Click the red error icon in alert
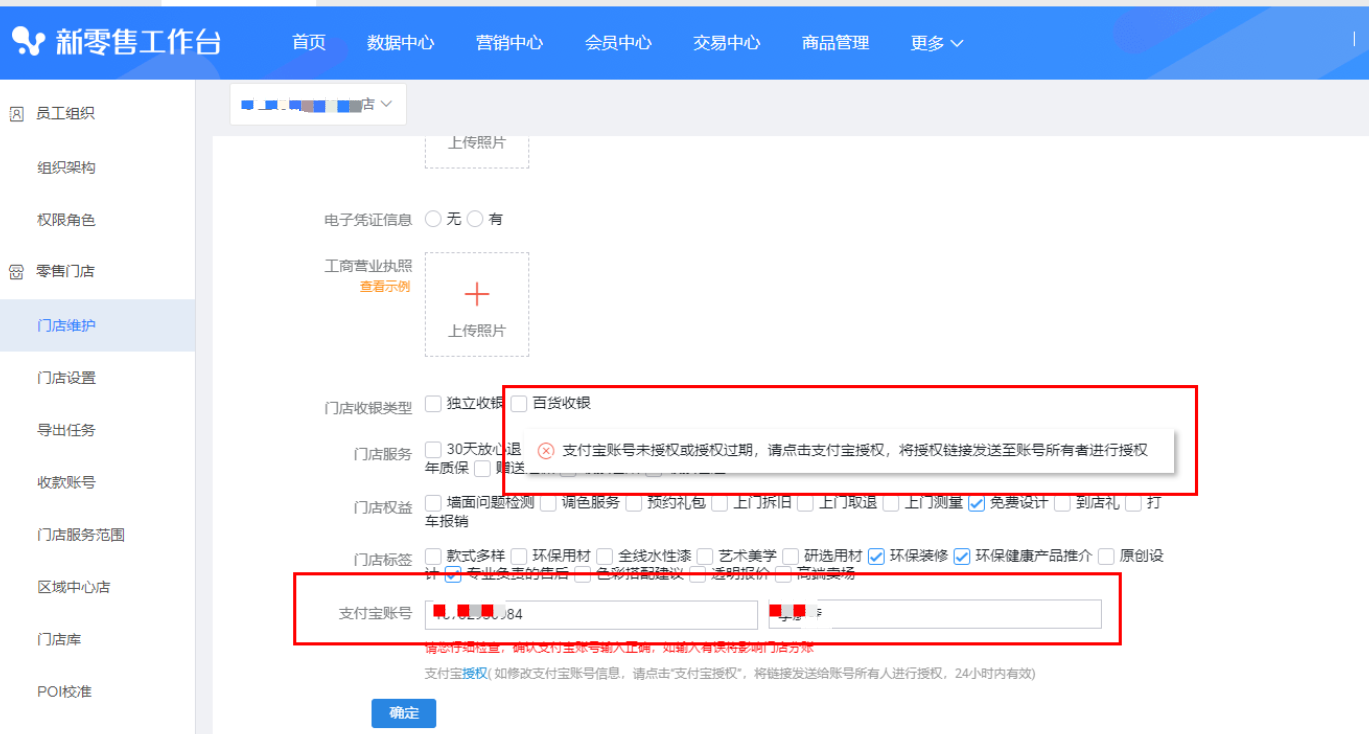Screen dimensions: 1369x734 tap(546, 450)
